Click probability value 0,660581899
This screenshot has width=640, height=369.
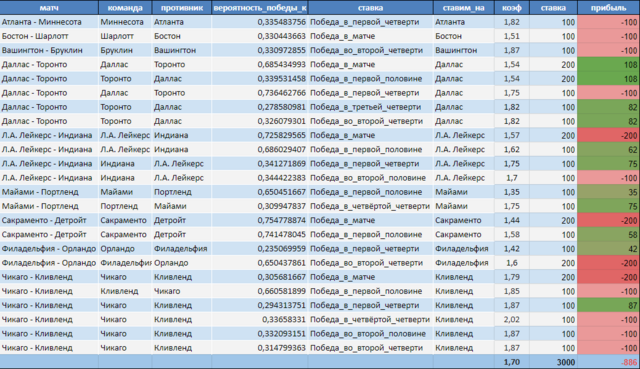tap(260, 291)
